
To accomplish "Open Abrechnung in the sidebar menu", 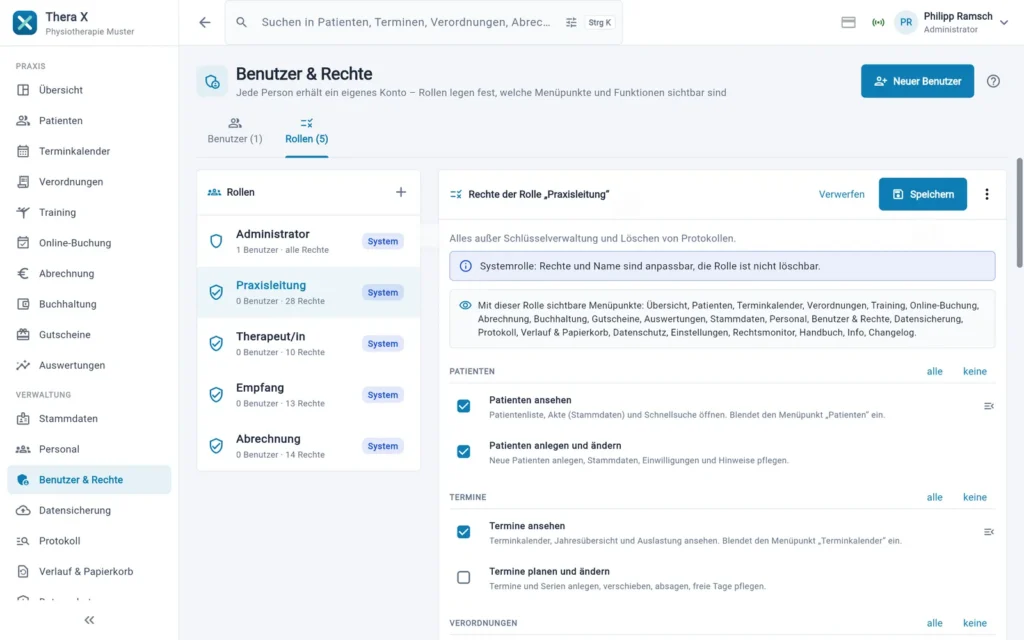I will point(89,274).
